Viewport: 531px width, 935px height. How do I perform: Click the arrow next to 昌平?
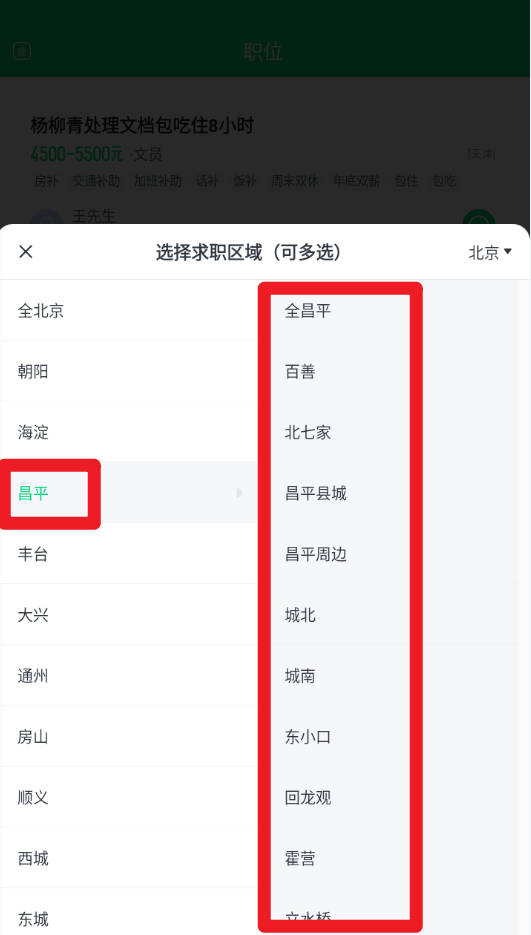(x=239, y=493)
